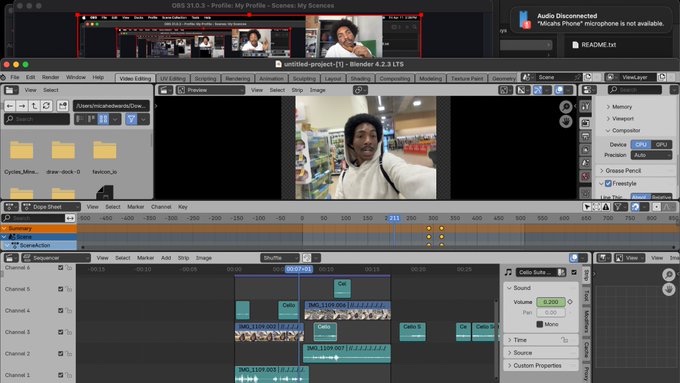Refresh the file browser list
680x383 pixels.
click(46, 105)
